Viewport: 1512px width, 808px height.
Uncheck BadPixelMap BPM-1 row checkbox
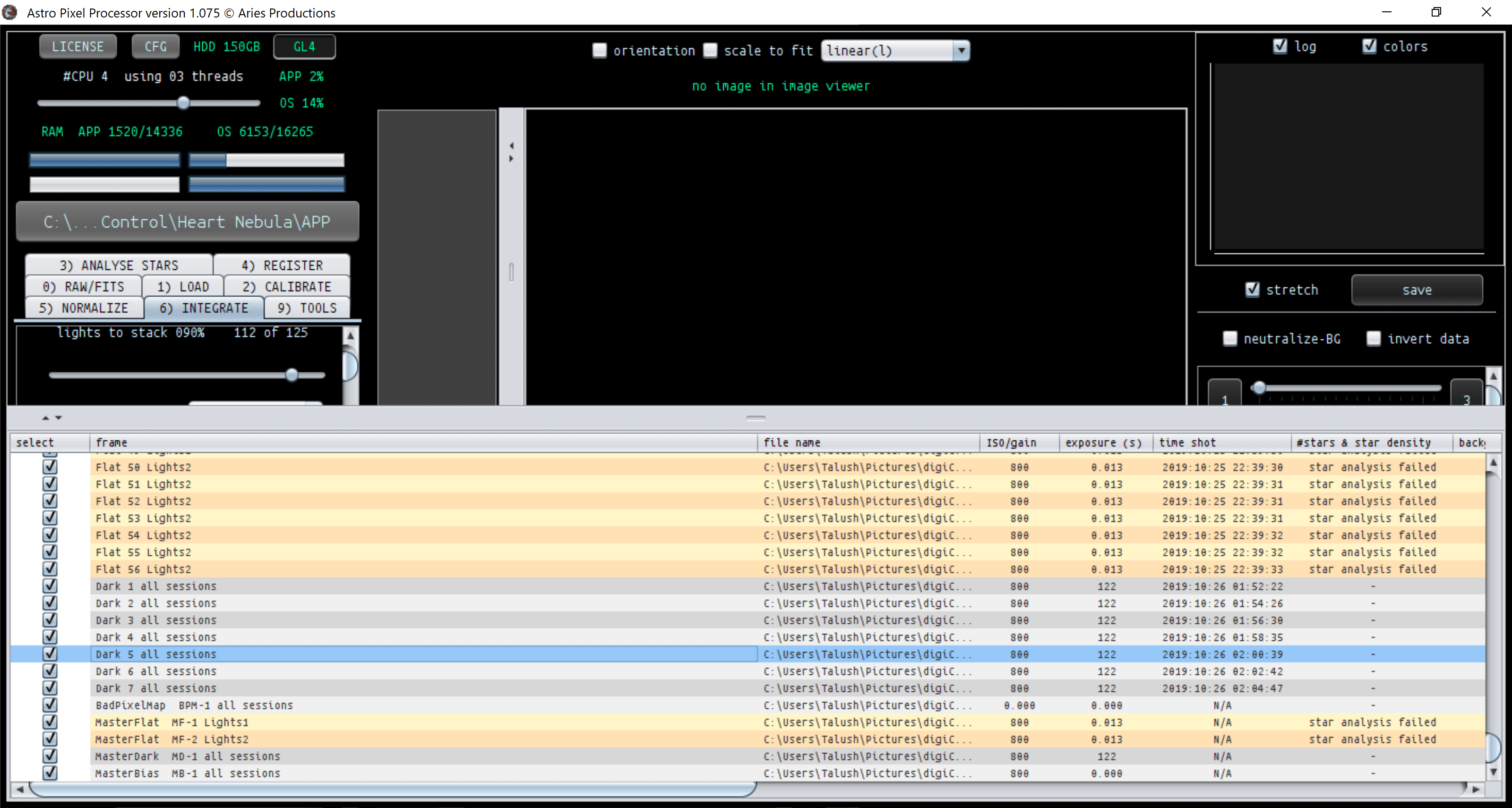click(50, 705)
